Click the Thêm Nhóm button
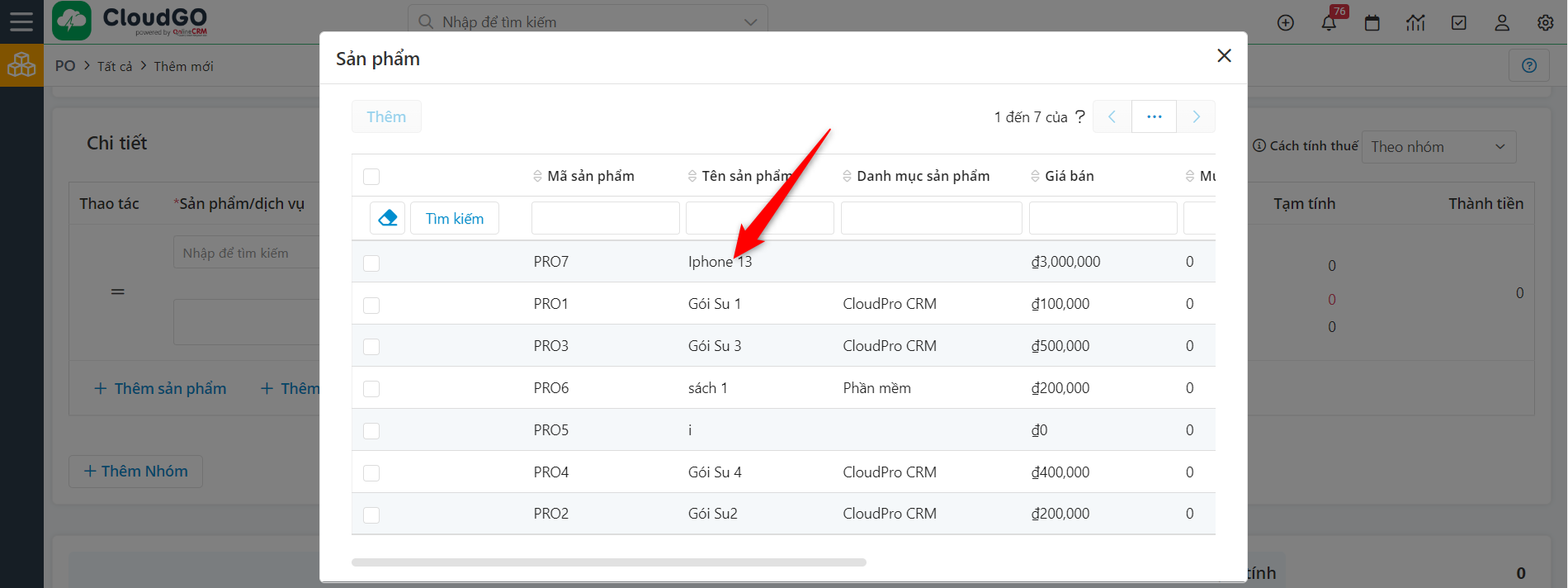 [x=135, y=471]
